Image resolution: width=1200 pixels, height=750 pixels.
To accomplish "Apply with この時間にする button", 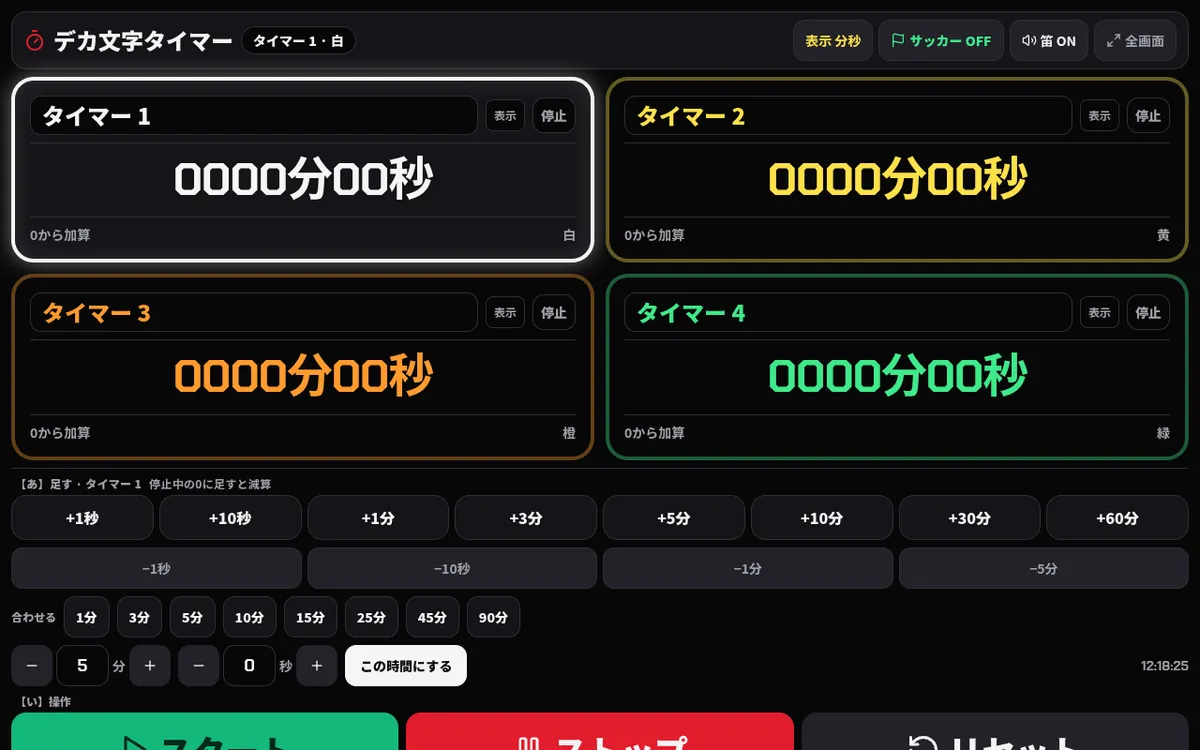I will (x=406, y=666).
